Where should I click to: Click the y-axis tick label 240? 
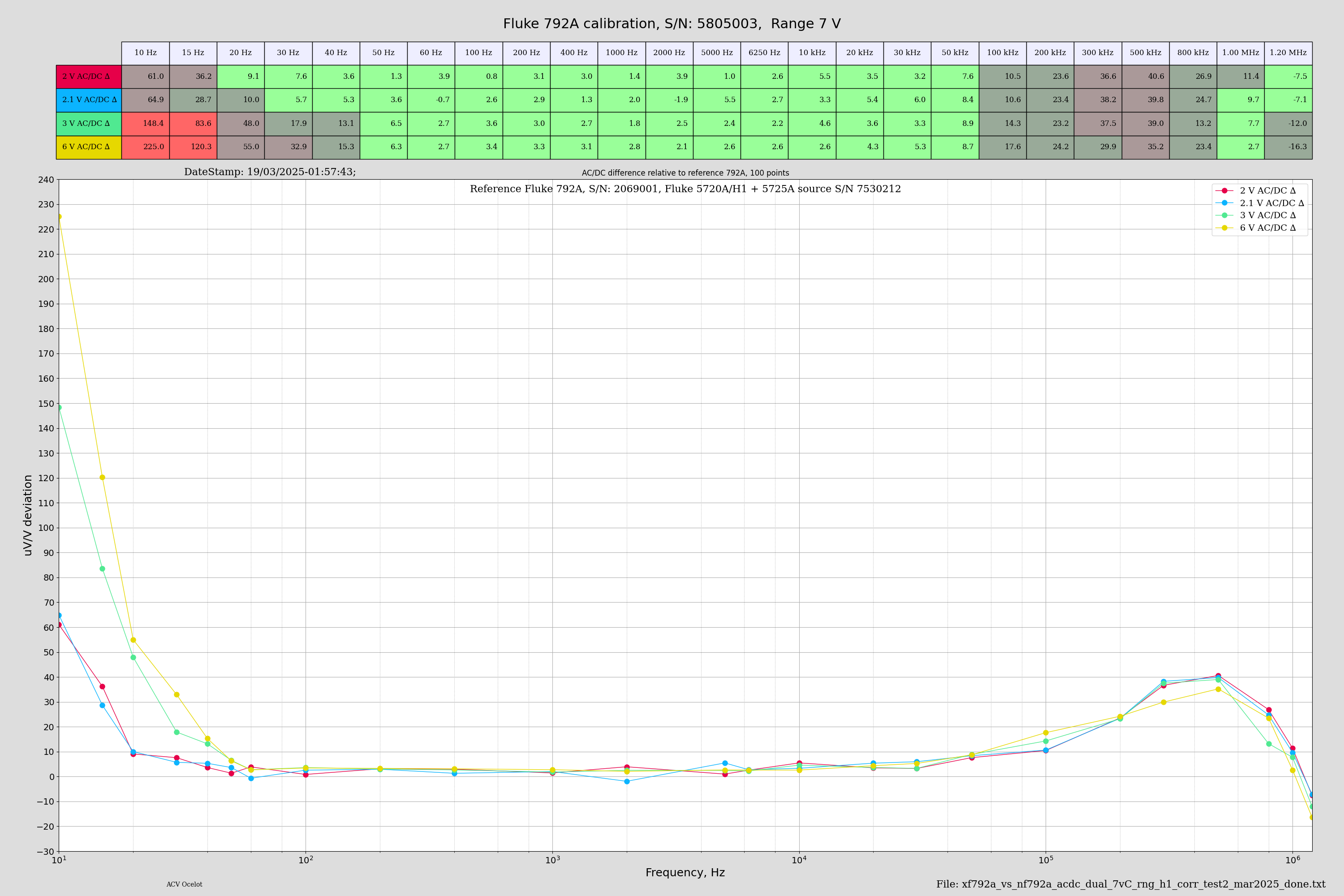tap(45, 180)
